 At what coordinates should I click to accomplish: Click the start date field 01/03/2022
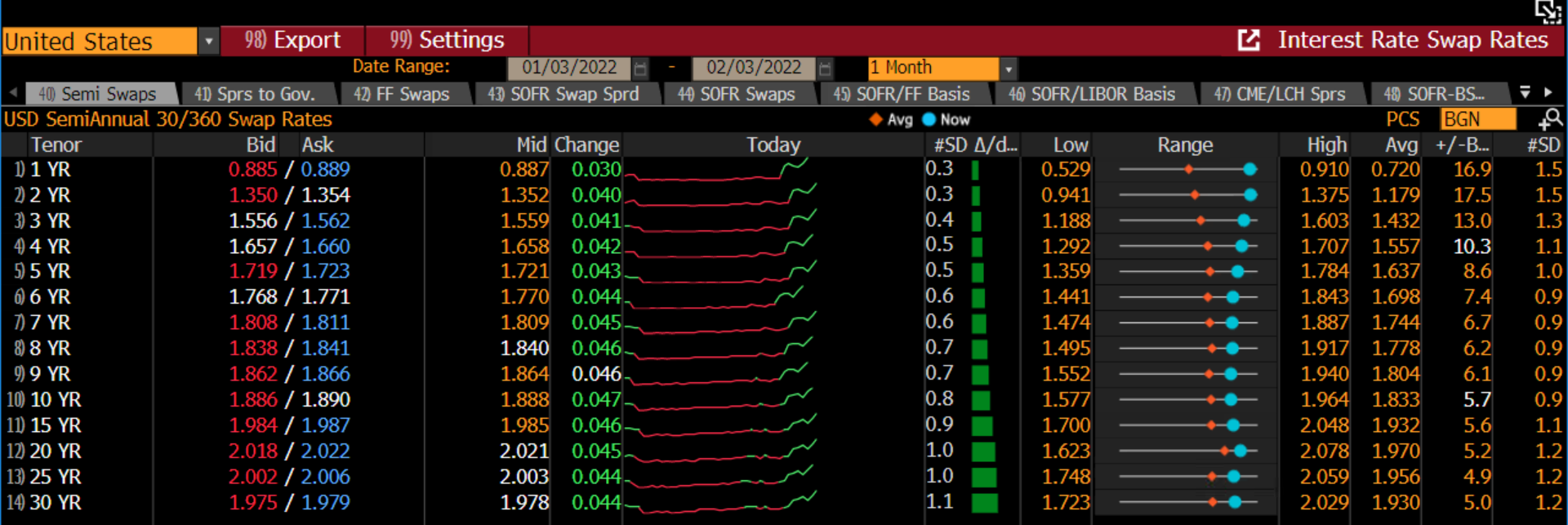(569, 68)
